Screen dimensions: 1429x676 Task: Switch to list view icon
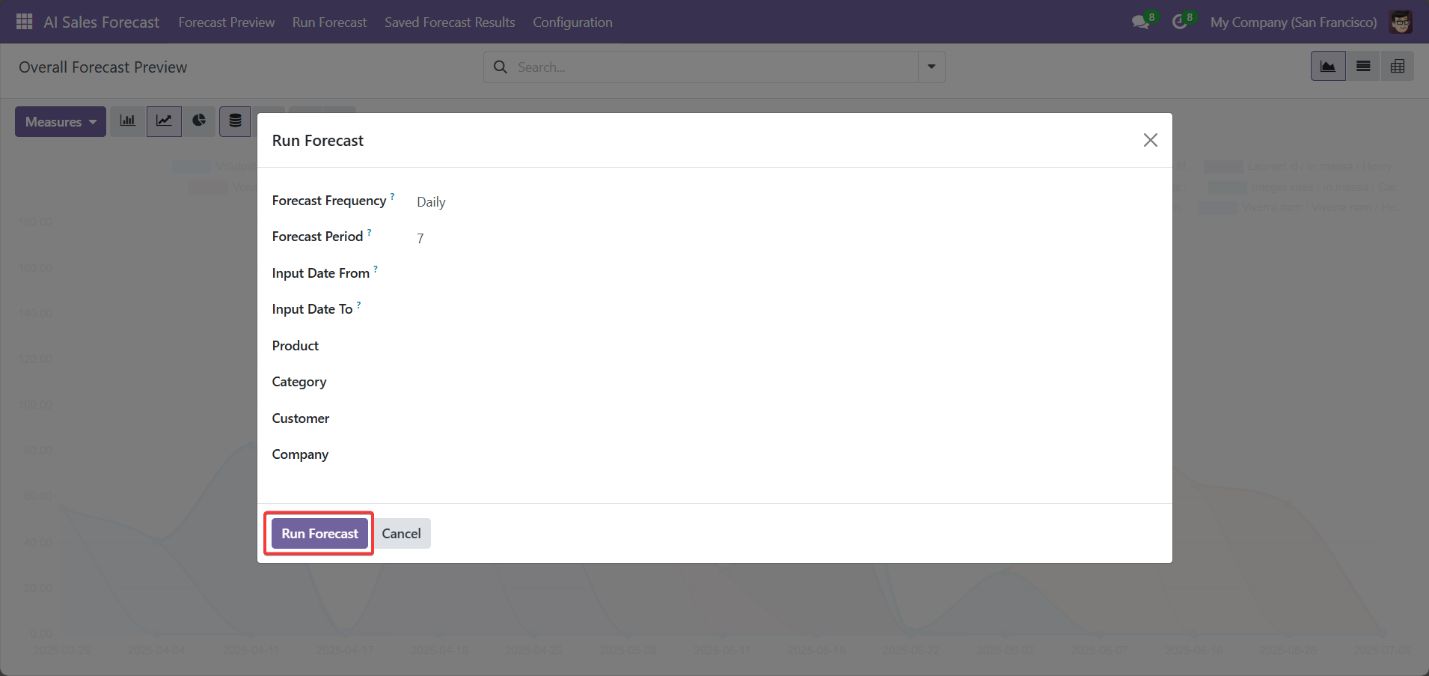tap(1363, 66)
